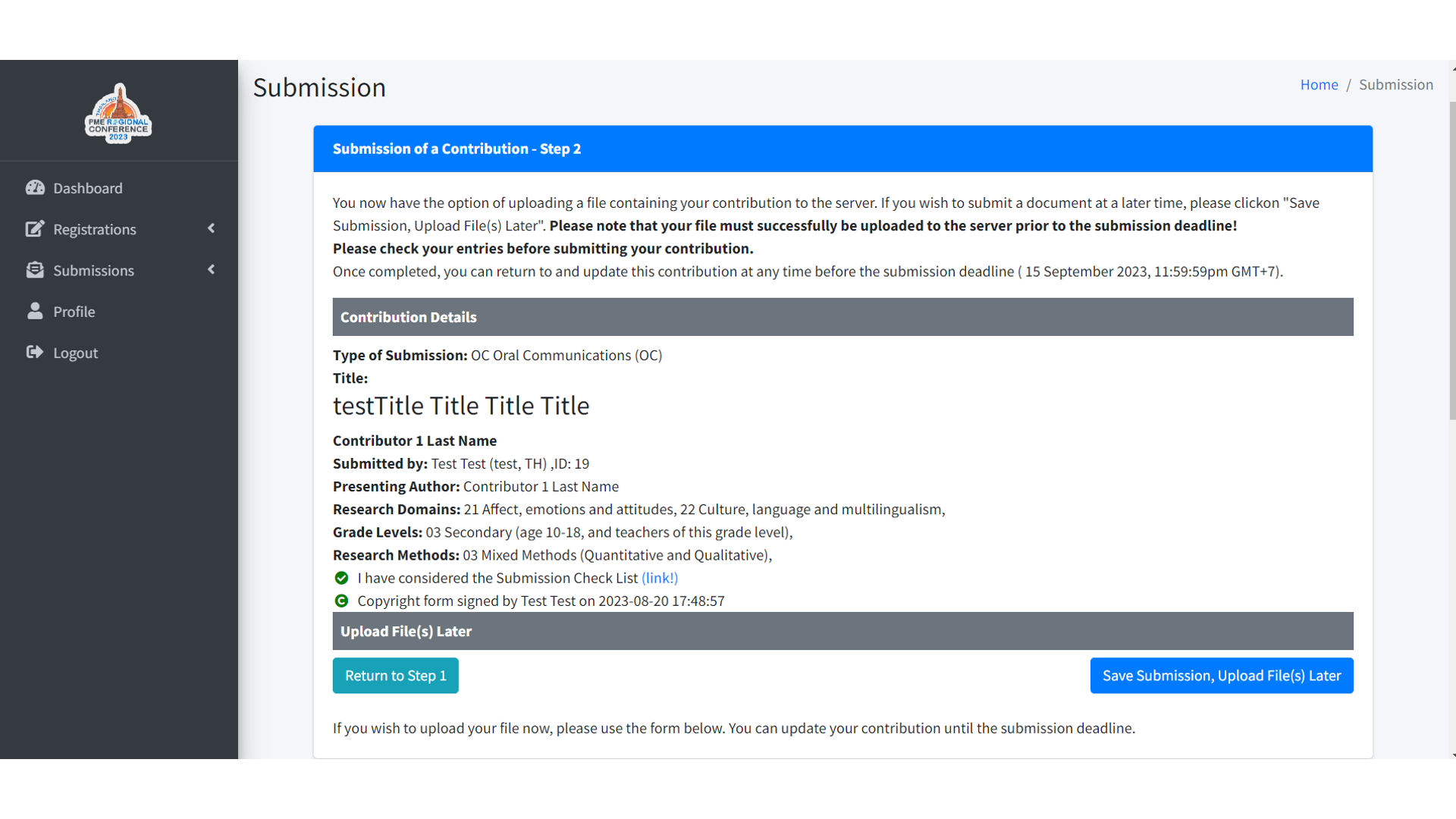Go to Home breadcrumb link
Screen dimensions: 1456x819
coord(1319,85)
